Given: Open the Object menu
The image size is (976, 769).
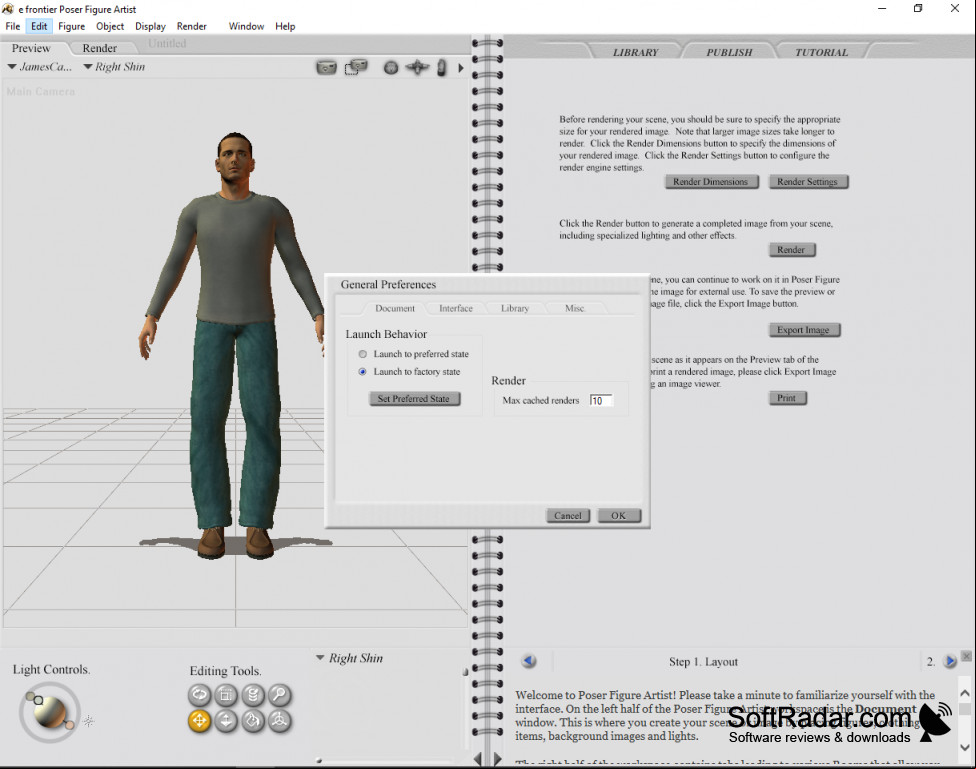Looking at the screenshot, I should coord(110,26).
